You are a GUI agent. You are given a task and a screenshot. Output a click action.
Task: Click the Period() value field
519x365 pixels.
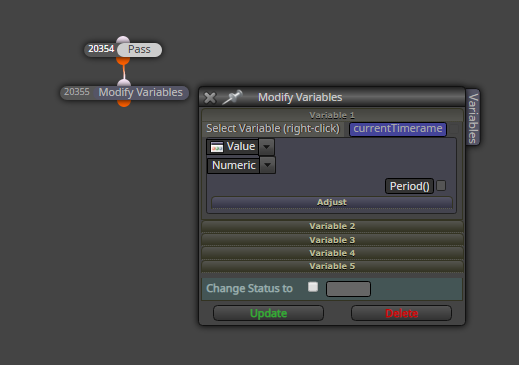point(409,186)
